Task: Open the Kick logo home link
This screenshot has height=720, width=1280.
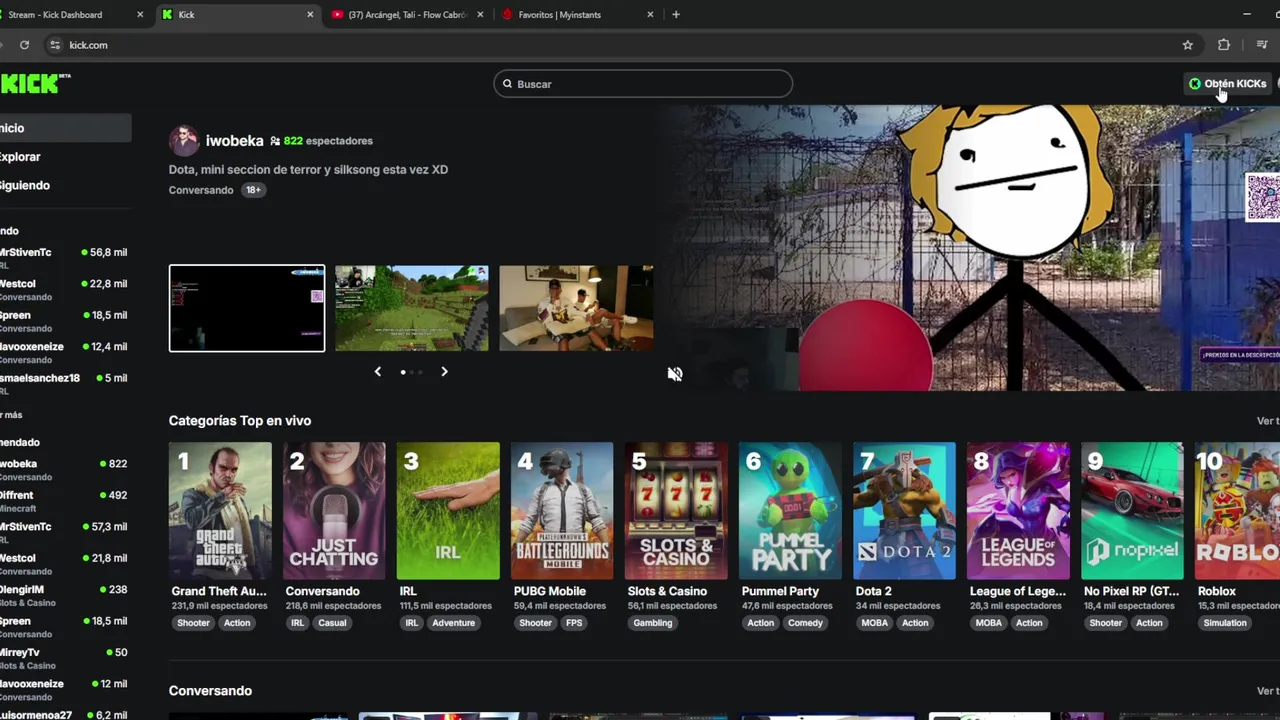Action: [33, 84]
